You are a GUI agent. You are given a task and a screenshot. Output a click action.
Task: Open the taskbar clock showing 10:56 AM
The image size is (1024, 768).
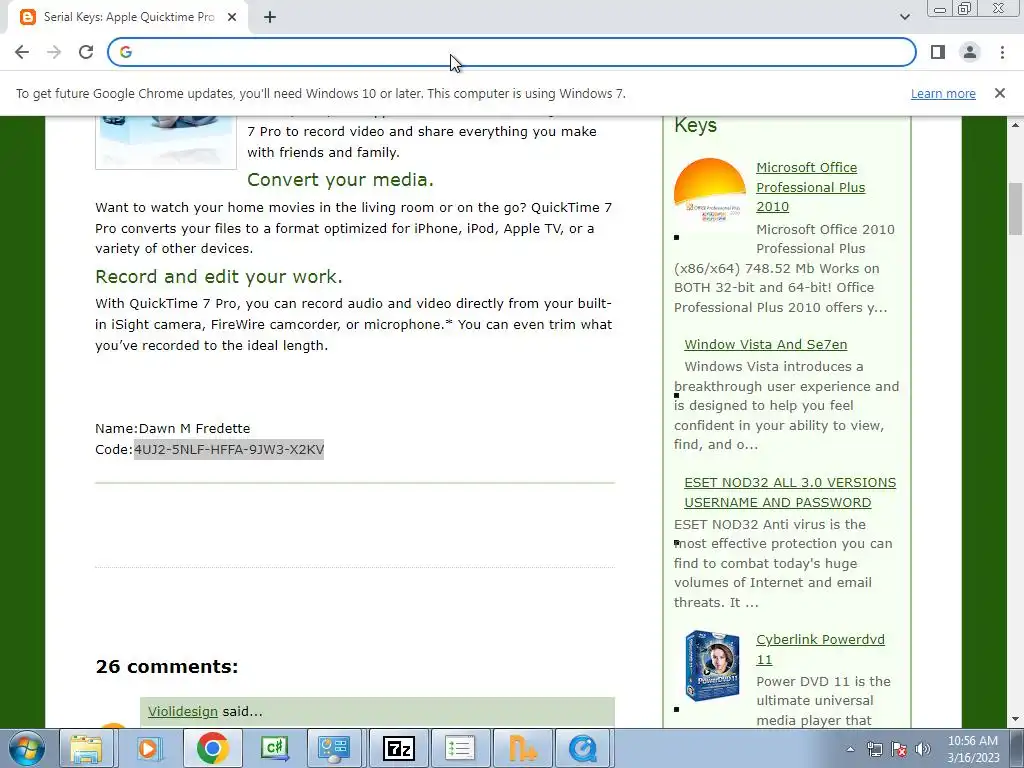pyautogui.click(x=973, y=749)
